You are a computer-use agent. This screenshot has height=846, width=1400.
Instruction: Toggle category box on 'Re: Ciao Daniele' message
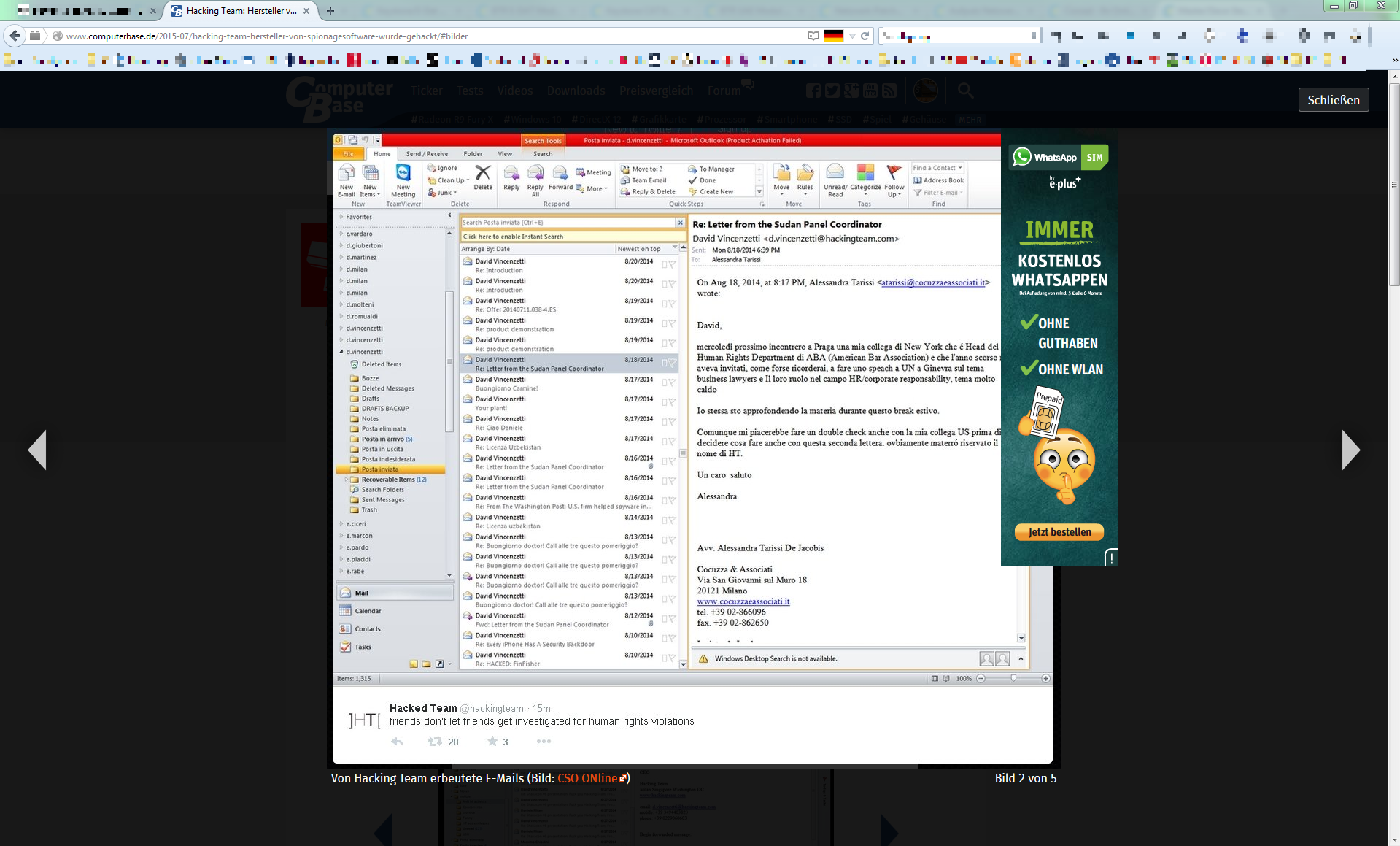(x=665, y=422)
